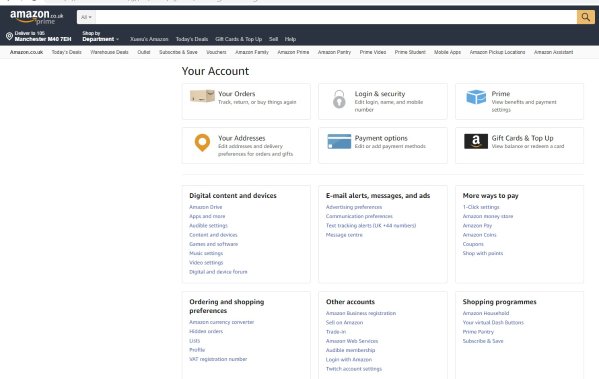This screenshot has width=599, height=379.
Task: Open the 1-Click settings link
Action: point(481,207)
